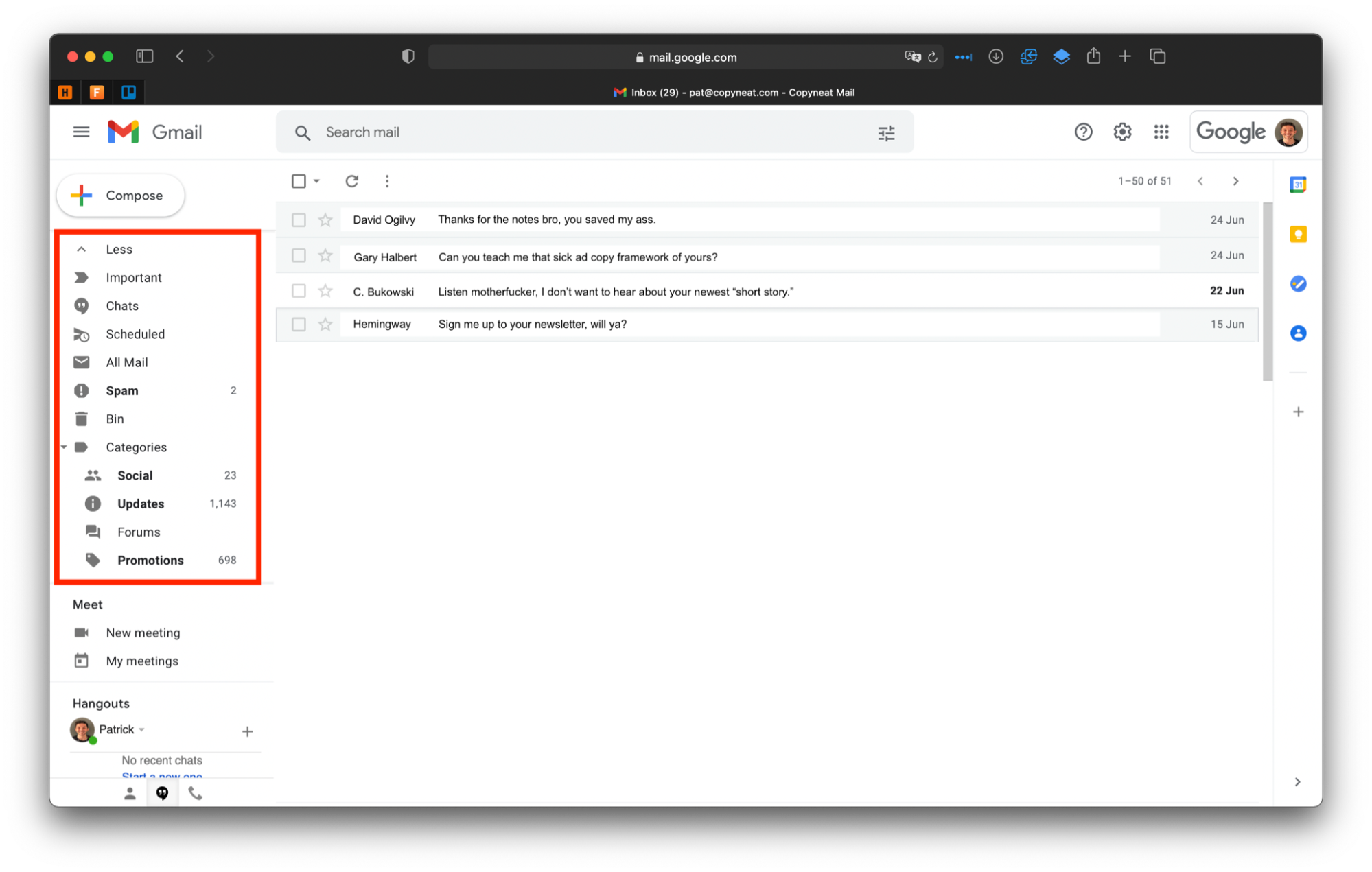Viewport: 1372px width, 872px height.
Task: Click the inbox vertical scrollbar
Action: pos(1267,292)
